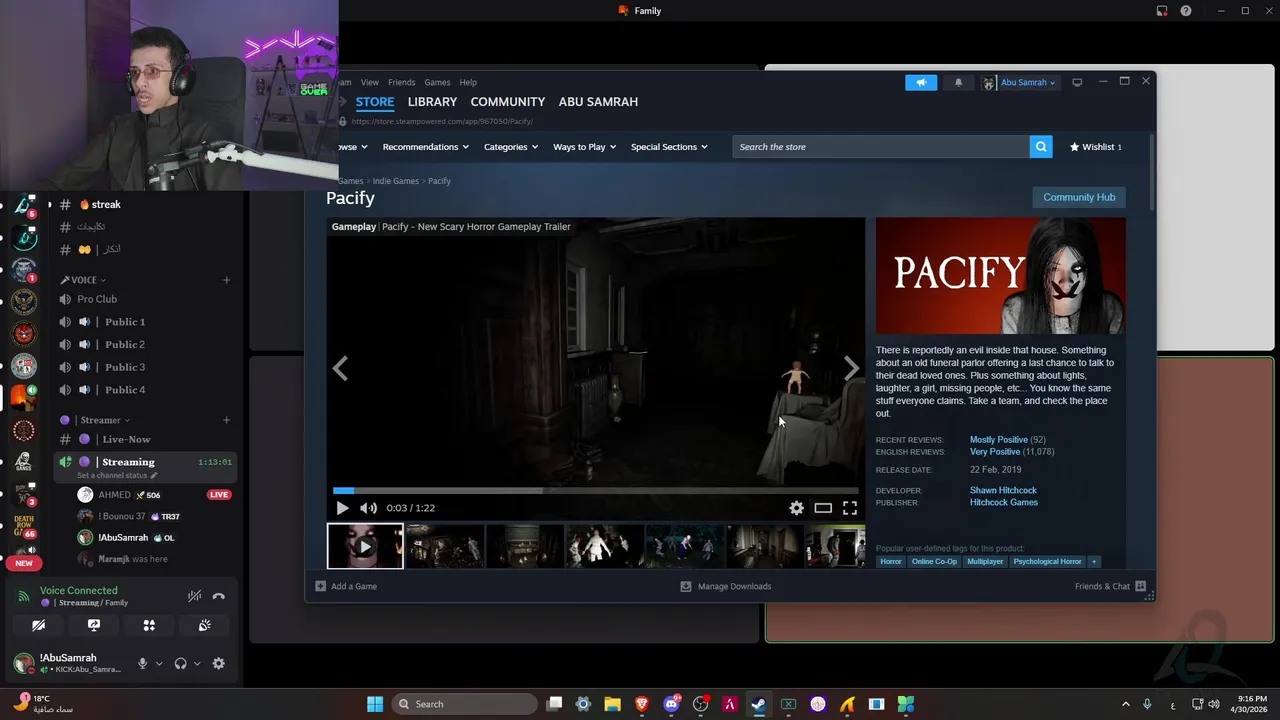Mute the Discord microphone
1280x720 pixels.
[142, 663]
